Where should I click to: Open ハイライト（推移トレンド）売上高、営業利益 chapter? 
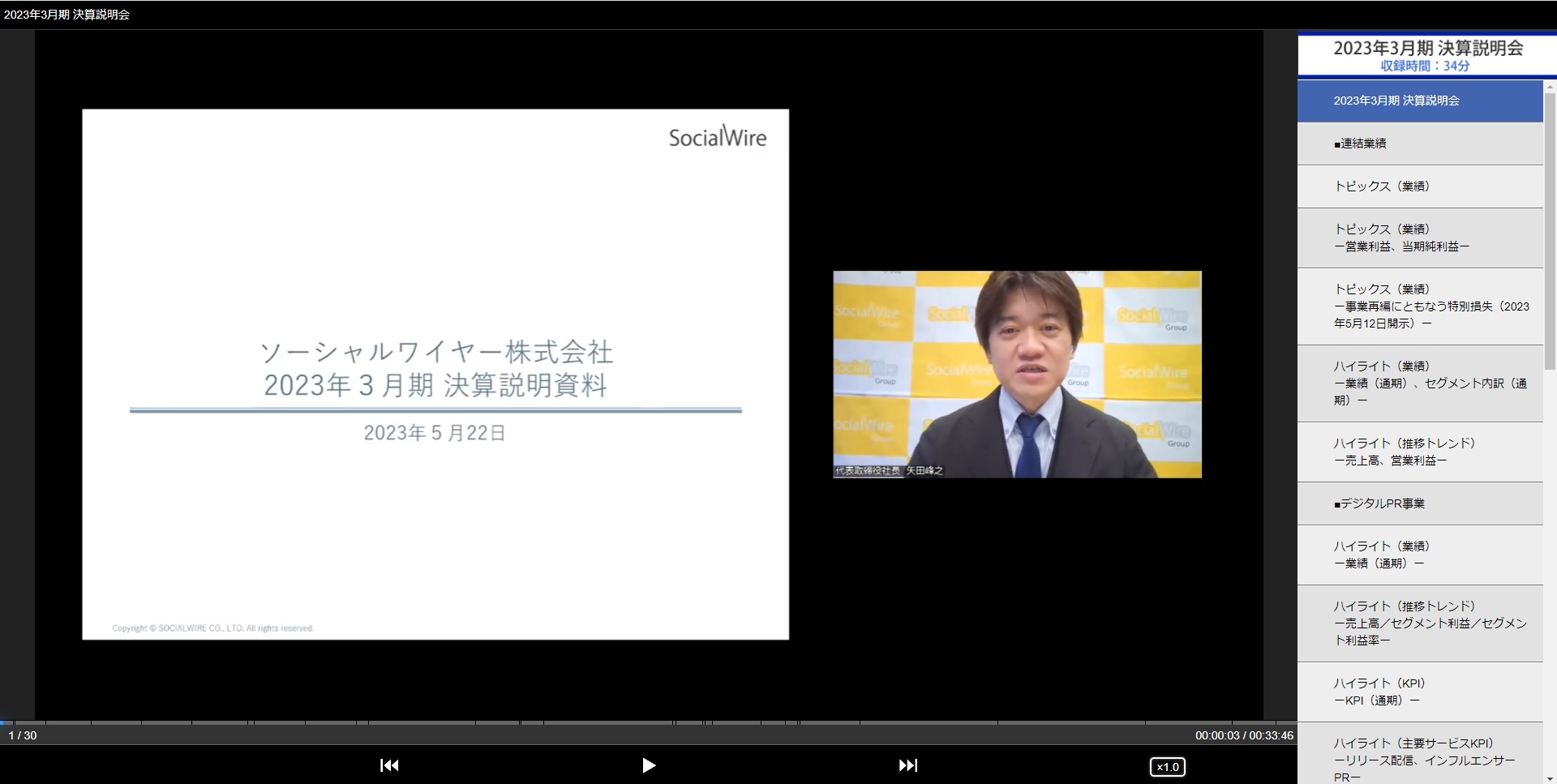(1420, 452)
